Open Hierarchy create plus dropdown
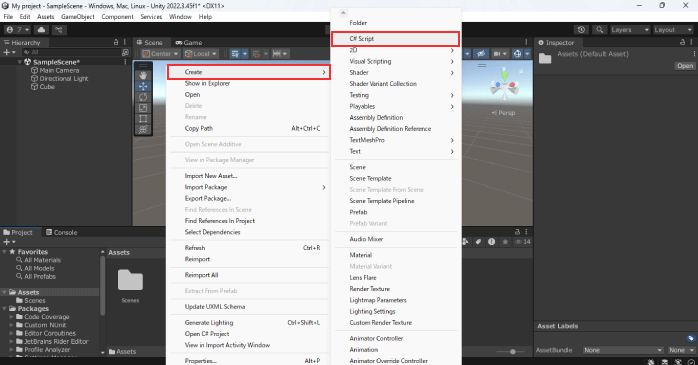This screenshot has width=698, height=365. (x=9, y=52)
